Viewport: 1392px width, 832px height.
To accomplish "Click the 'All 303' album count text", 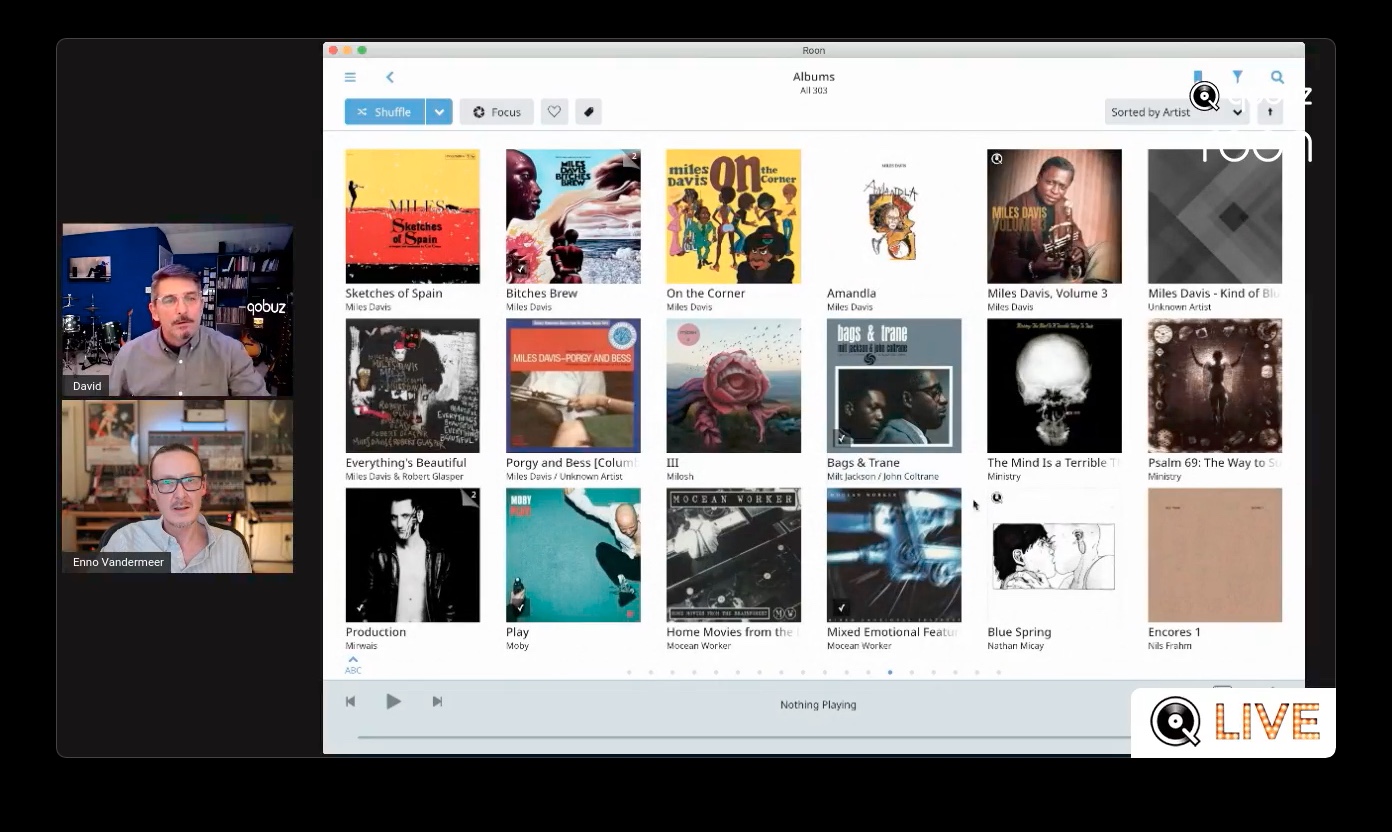I will [814, 91].
